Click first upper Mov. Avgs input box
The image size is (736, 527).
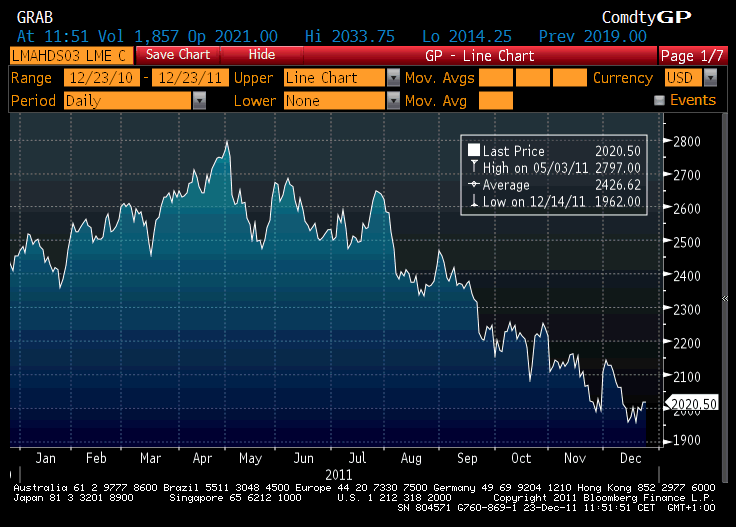click(503, 78)
